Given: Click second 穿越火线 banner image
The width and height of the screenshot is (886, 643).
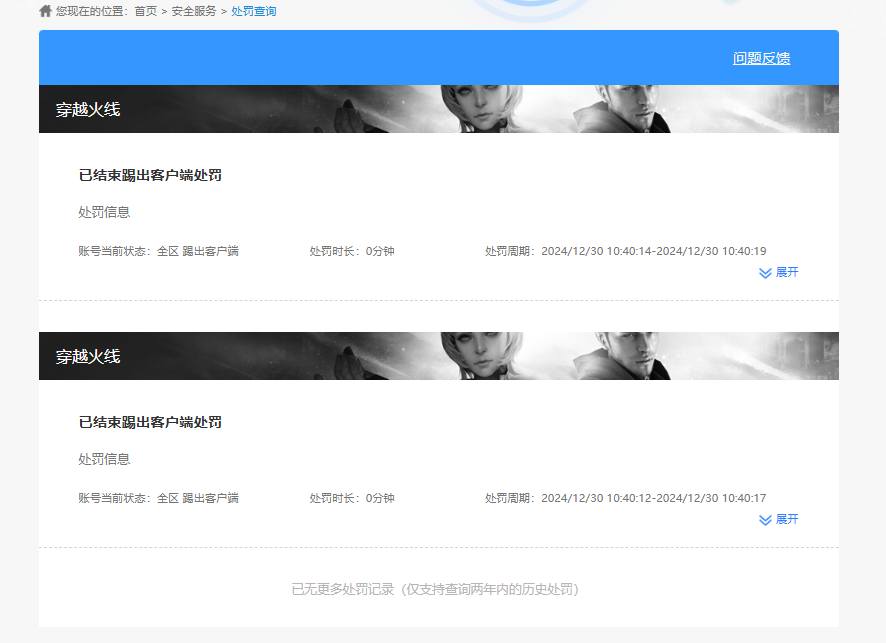Looking at the screenshot, I should click(438, 356).
